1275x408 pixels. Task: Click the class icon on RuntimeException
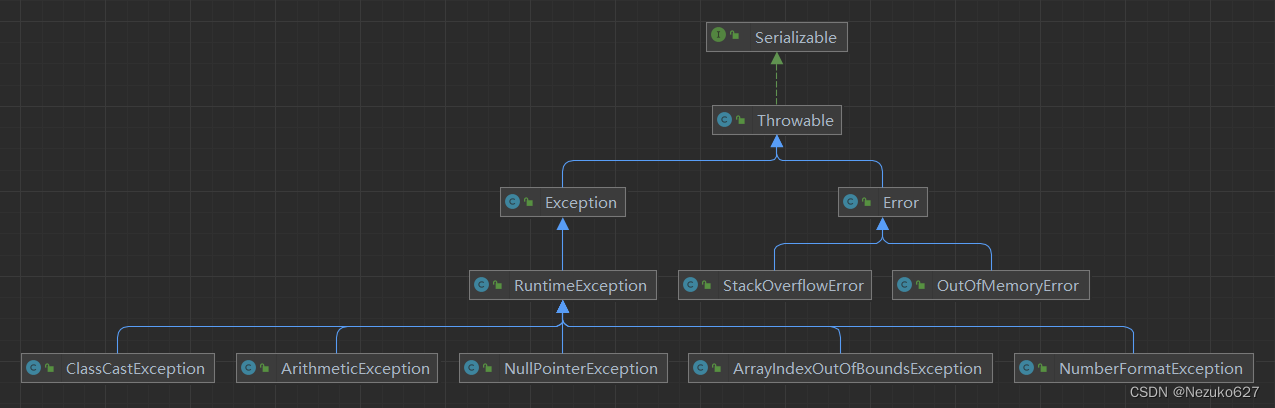[x=482, y=285]
